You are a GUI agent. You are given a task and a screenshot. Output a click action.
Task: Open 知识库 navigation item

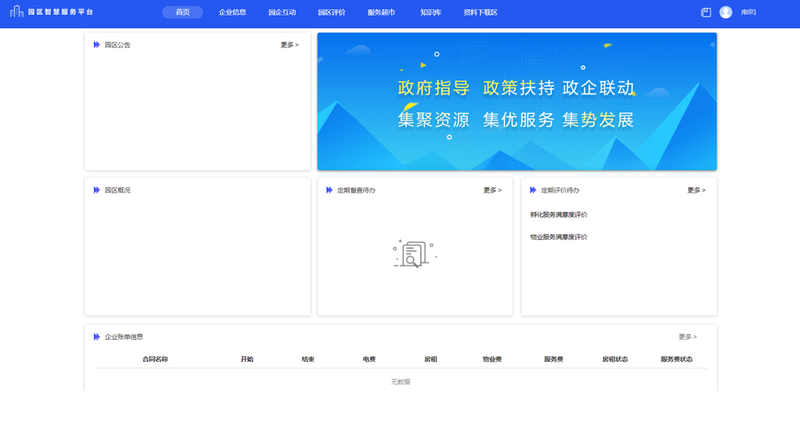point(431,12)
